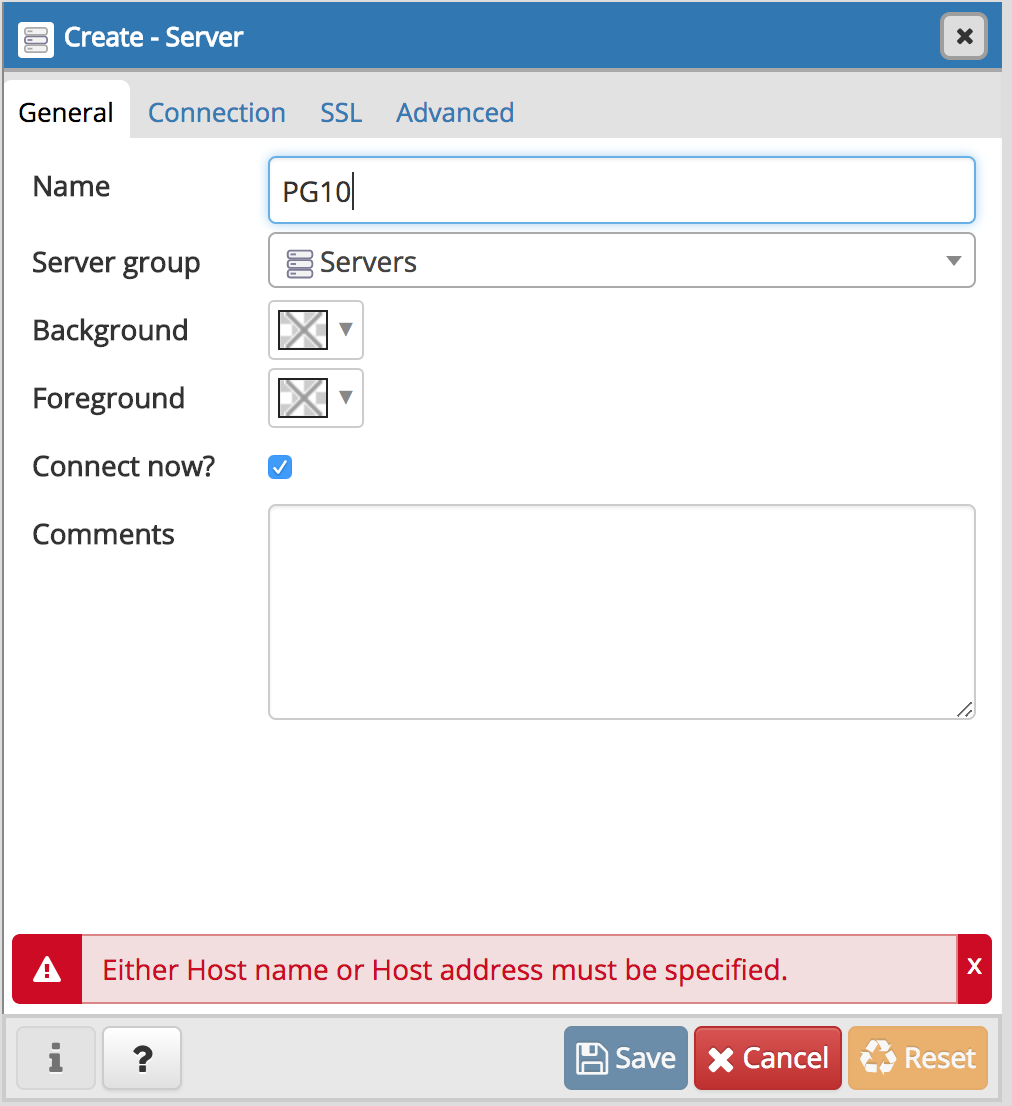Click the red Cancel button

tap(767, 1058)
